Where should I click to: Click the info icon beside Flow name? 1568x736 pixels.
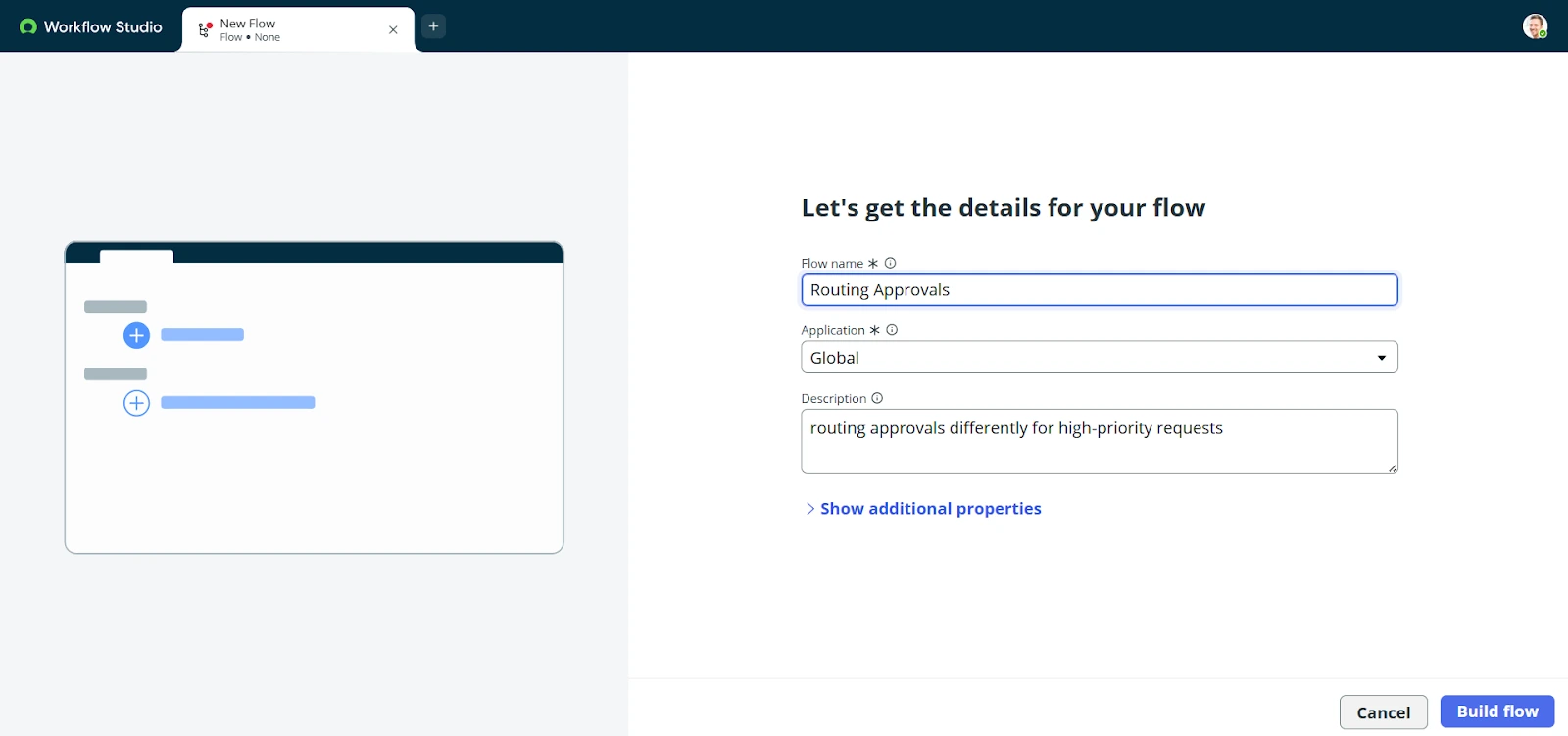coord(890,262)
